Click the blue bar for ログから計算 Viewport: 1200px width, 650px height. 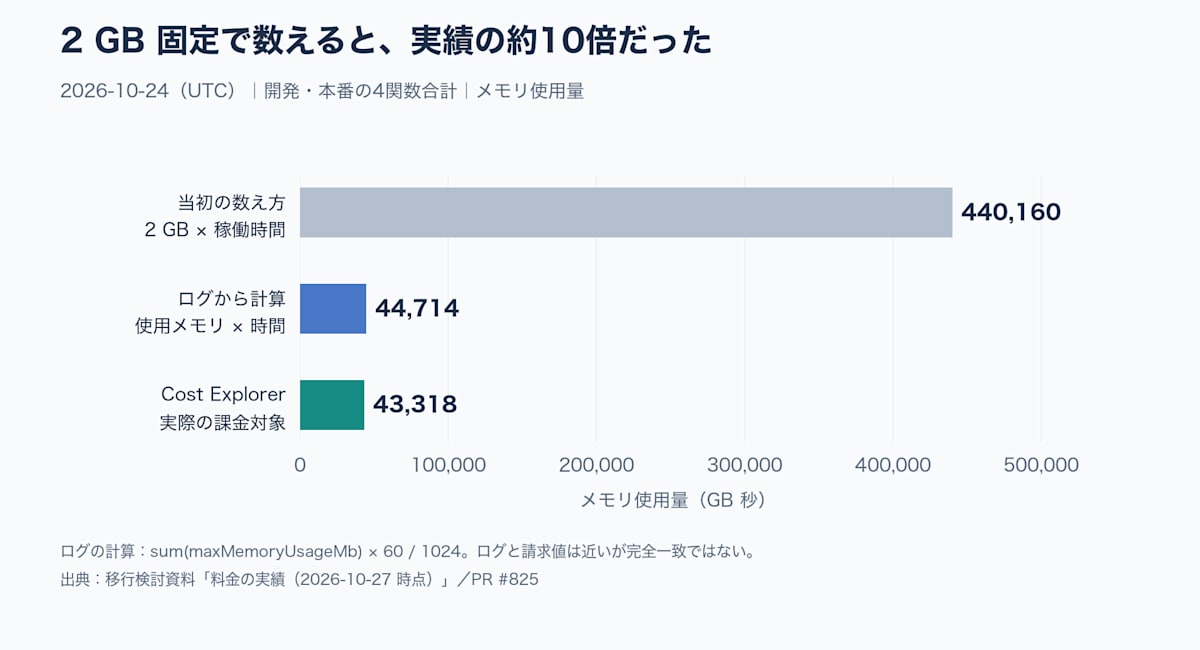pos(333,308)
